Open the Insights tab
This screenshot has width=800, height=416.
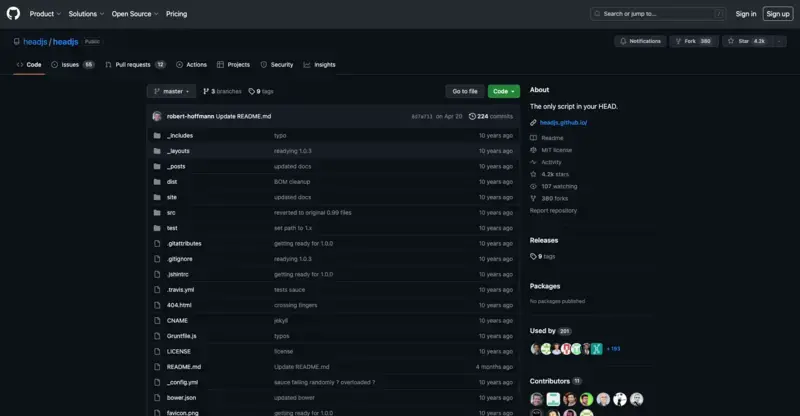[x=319, y=65]
